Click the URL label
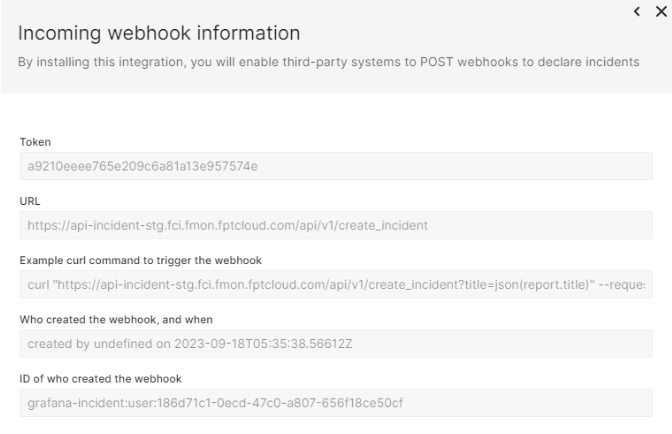672x434 pixels. (x=29, y=202)
